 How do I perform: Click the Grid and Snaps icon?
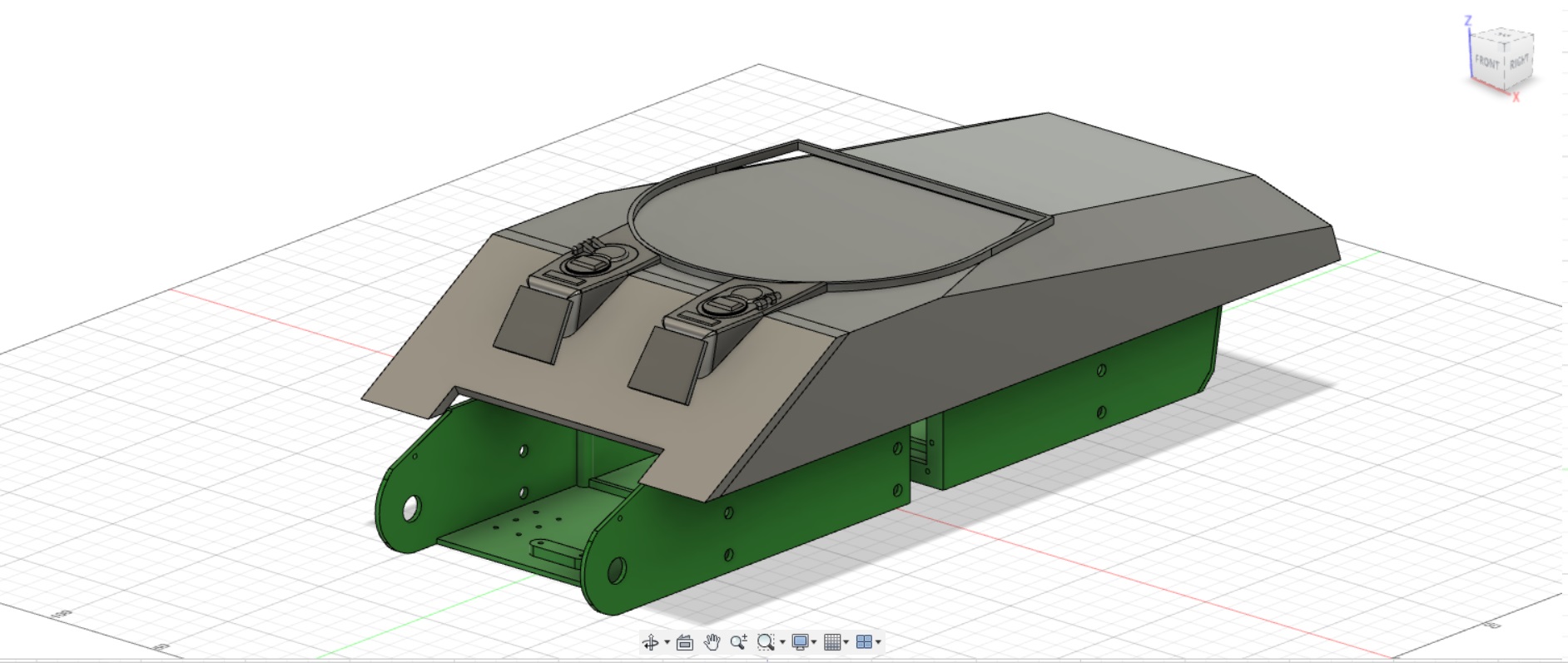tap(831, 642)
